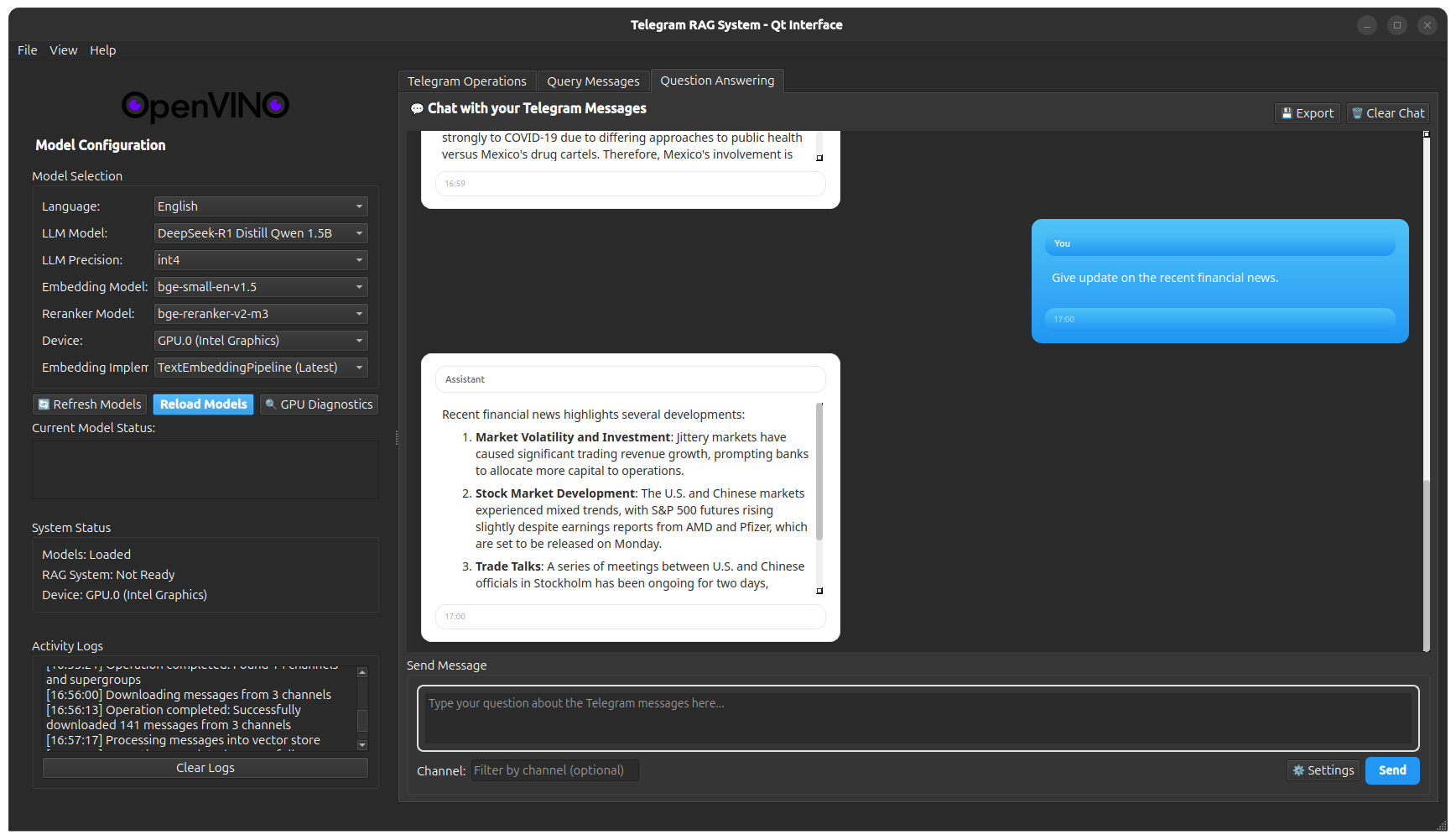Viewport: 1456px width, 840px height.
Task: Click the Current Model Status box
Action: pyautogui.click(x=205, y=470)
